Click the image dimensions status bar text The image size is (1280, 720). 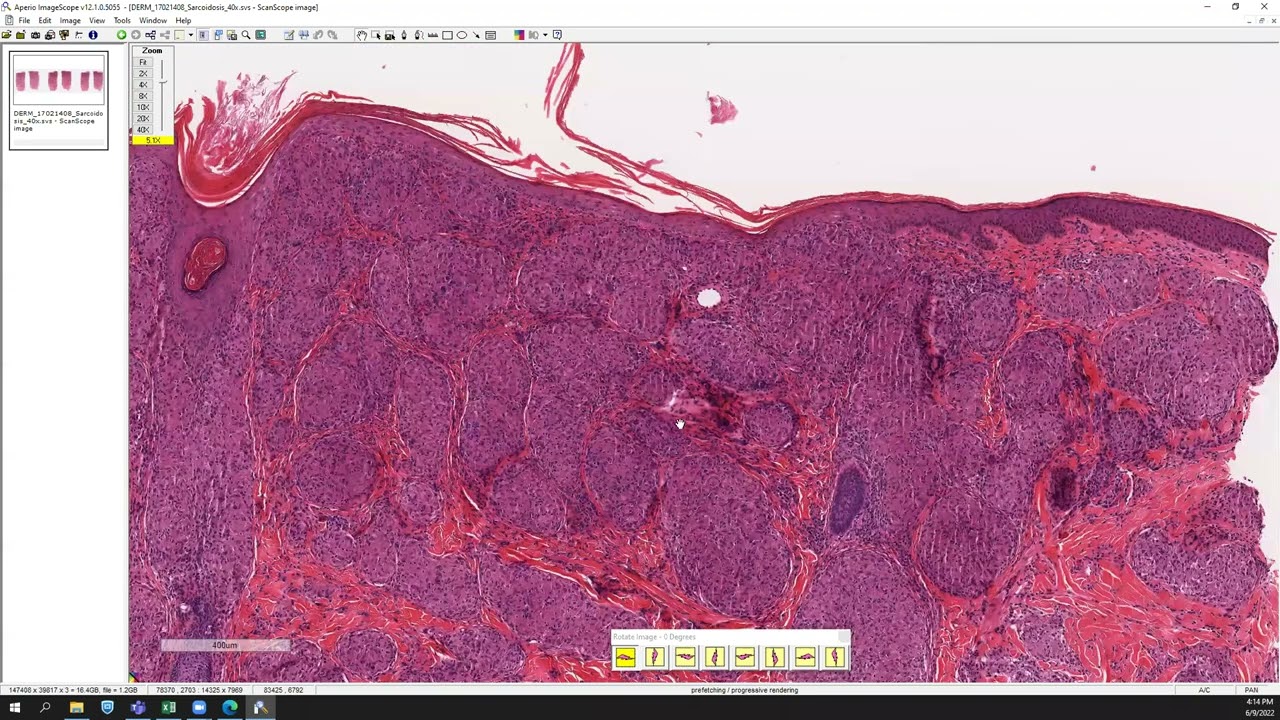tap(73, 690)
